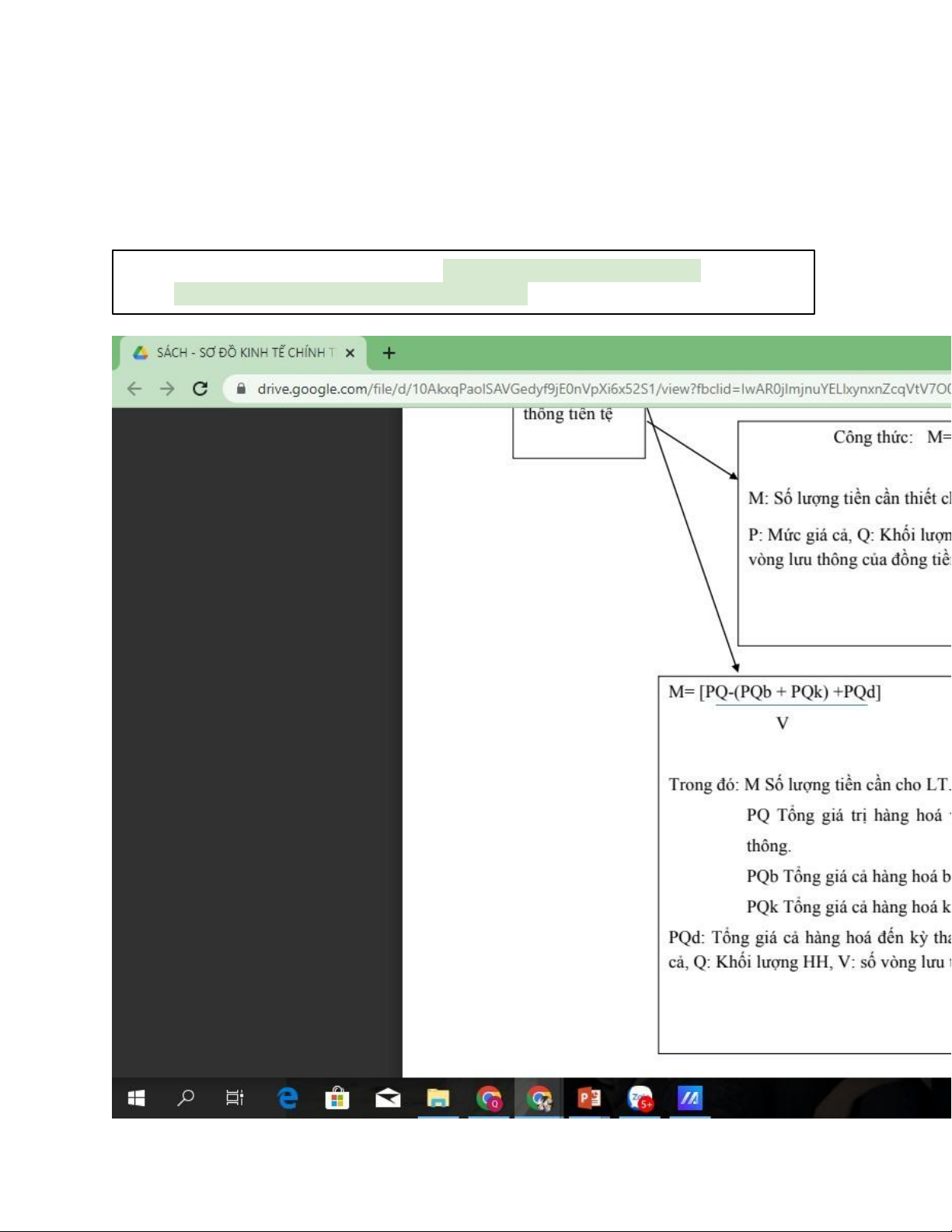
Task: Reload the Google Drive page
Action: (x=201, y=389)
